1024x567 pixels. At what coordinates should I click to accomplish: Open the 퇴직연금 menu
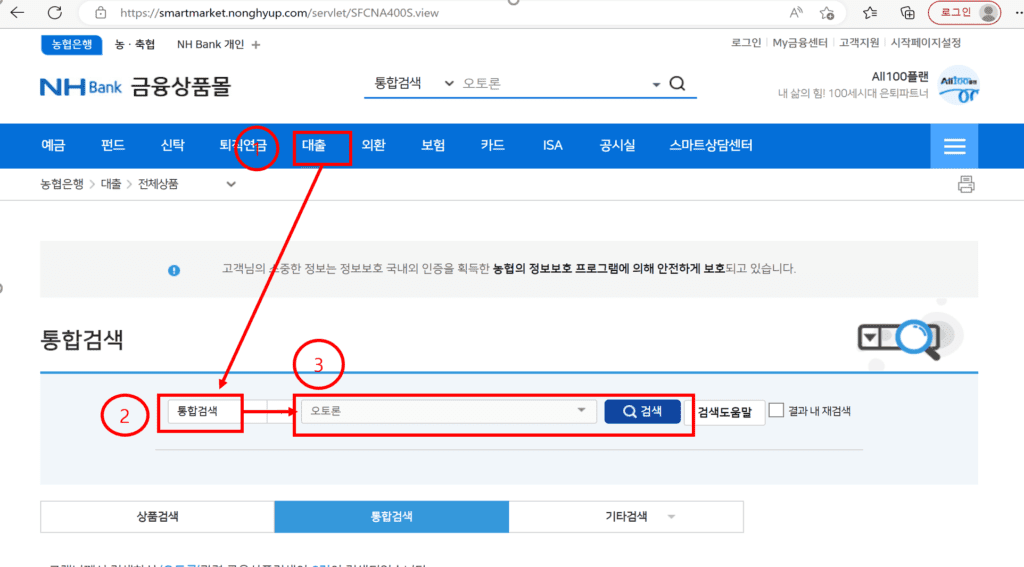tap(243, 145)
